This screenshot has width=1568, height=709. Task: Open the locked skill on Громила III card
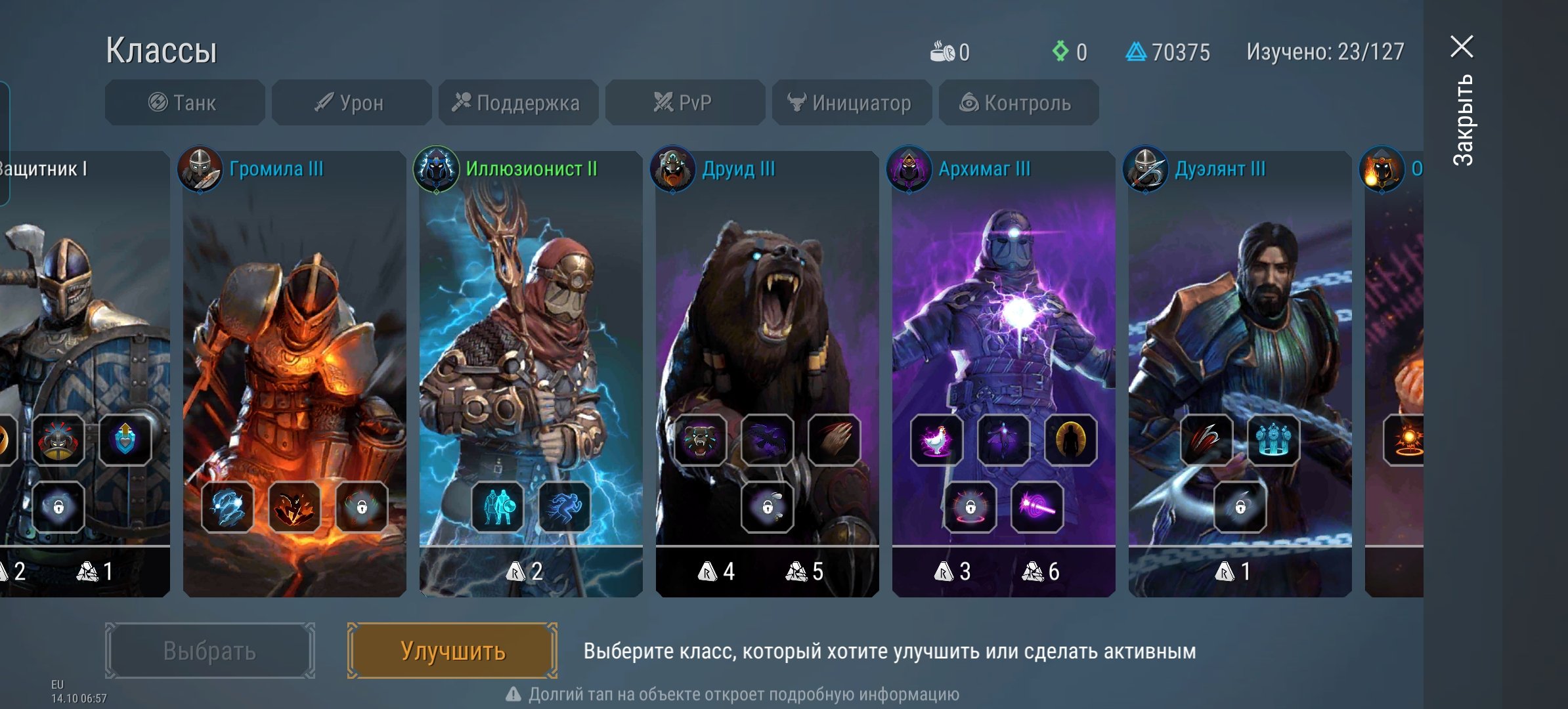click(362, 507)
